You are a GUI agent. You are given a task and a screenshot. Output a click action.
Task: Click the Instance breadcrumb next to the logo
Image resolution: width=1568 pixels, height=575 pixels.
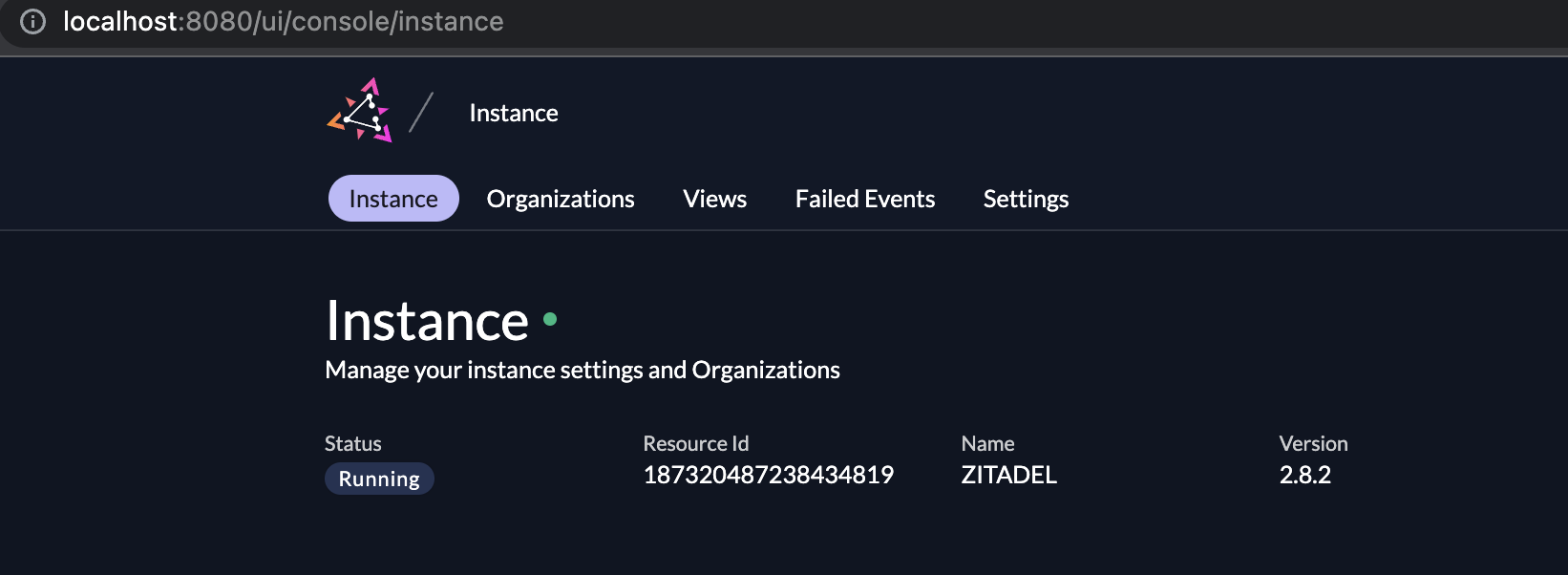click(513, 113)
